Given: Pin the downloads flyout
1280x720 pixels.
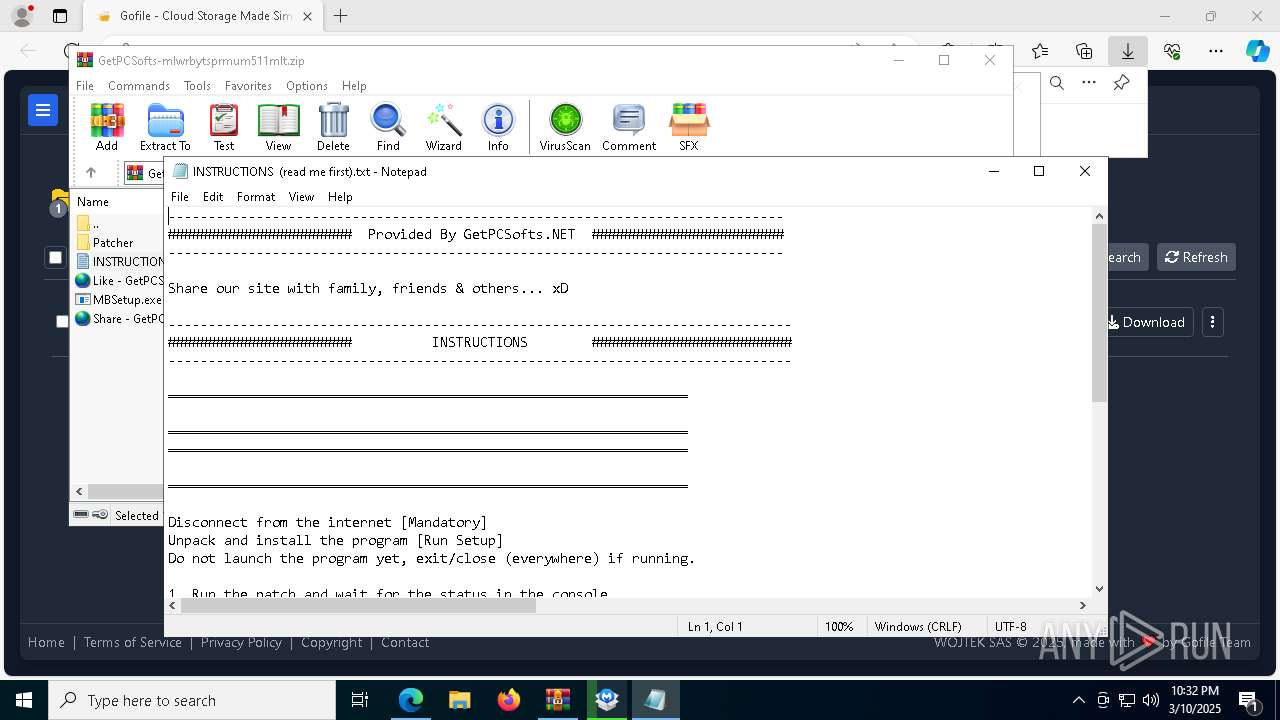Looking at the screenshot, I should 1122,83.
